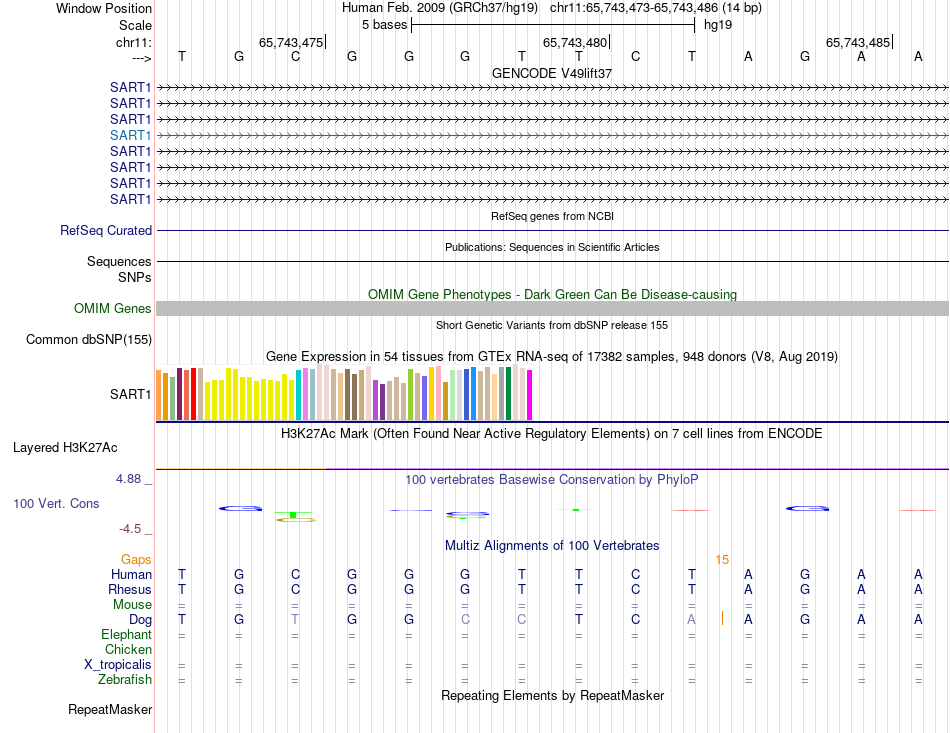
Task: Select the OMIM Genes track label
Action: pos(113,308)
